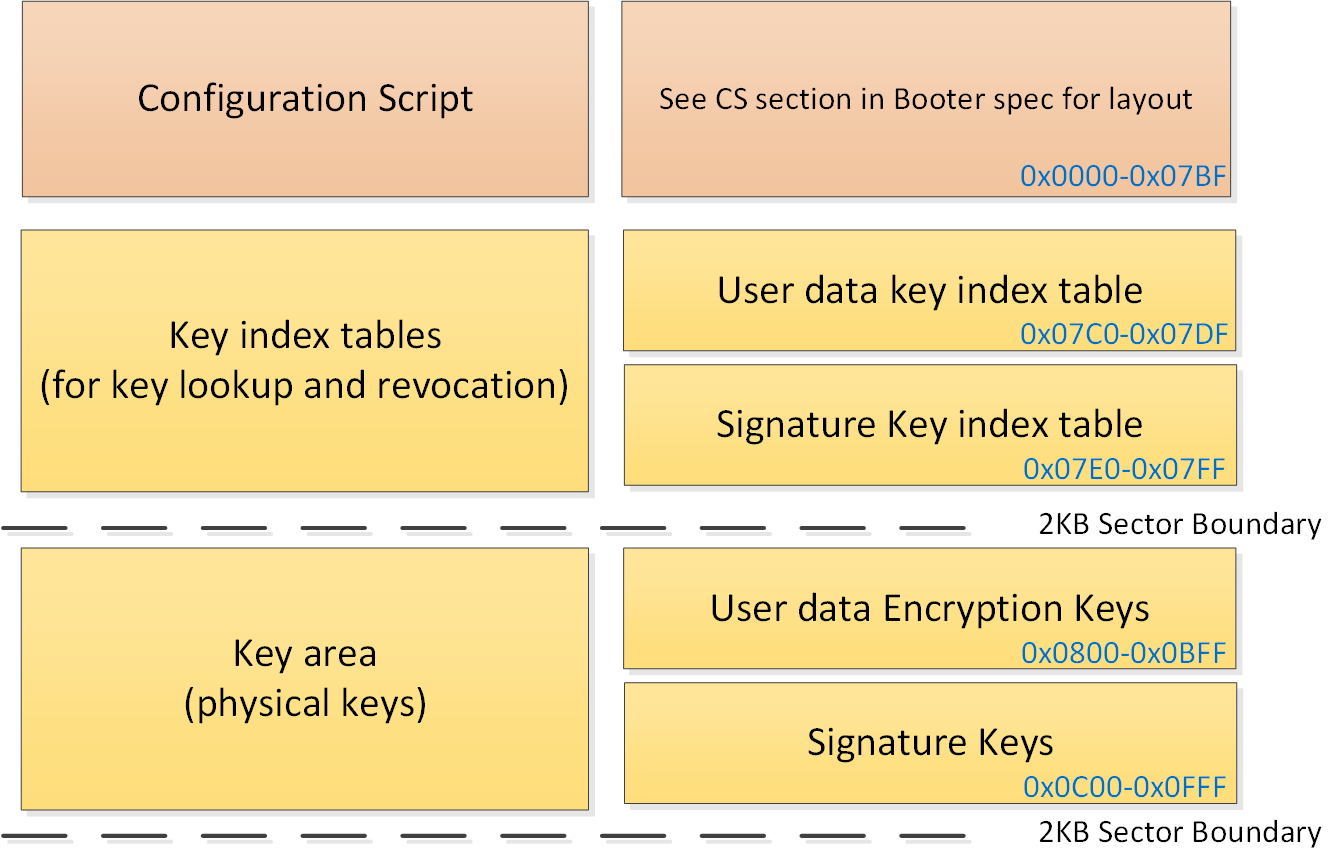Click the '(for key lookup and revocation)' subtitle
1340x868 pixels.
(x=305, y=385)
